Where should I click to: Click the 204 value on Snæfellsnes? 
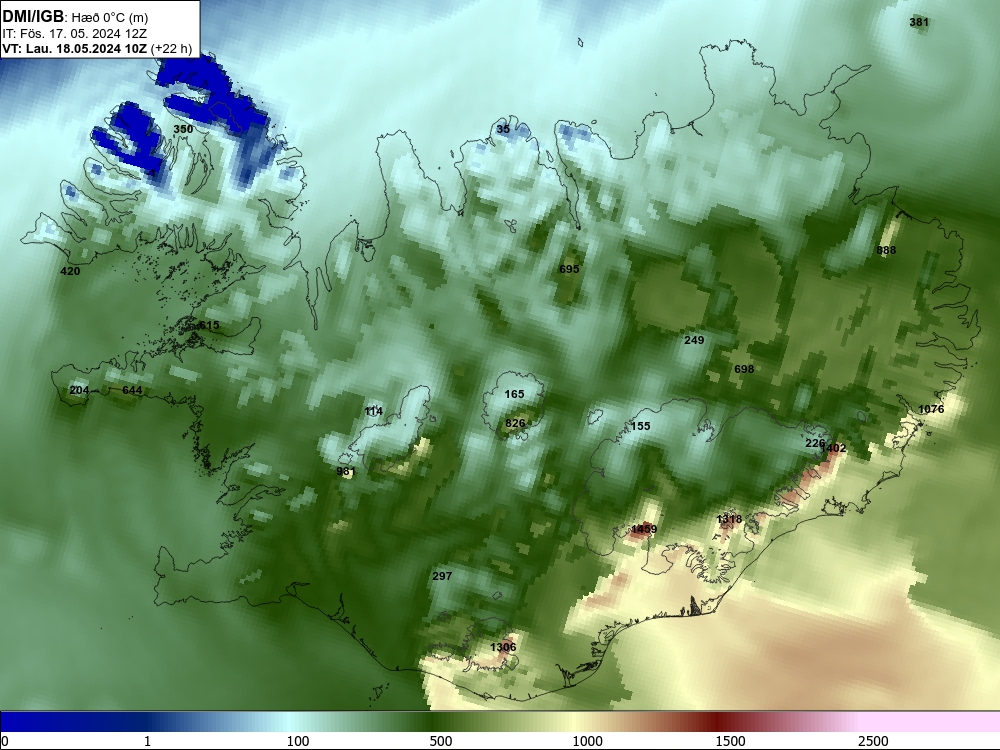point(79,390)
